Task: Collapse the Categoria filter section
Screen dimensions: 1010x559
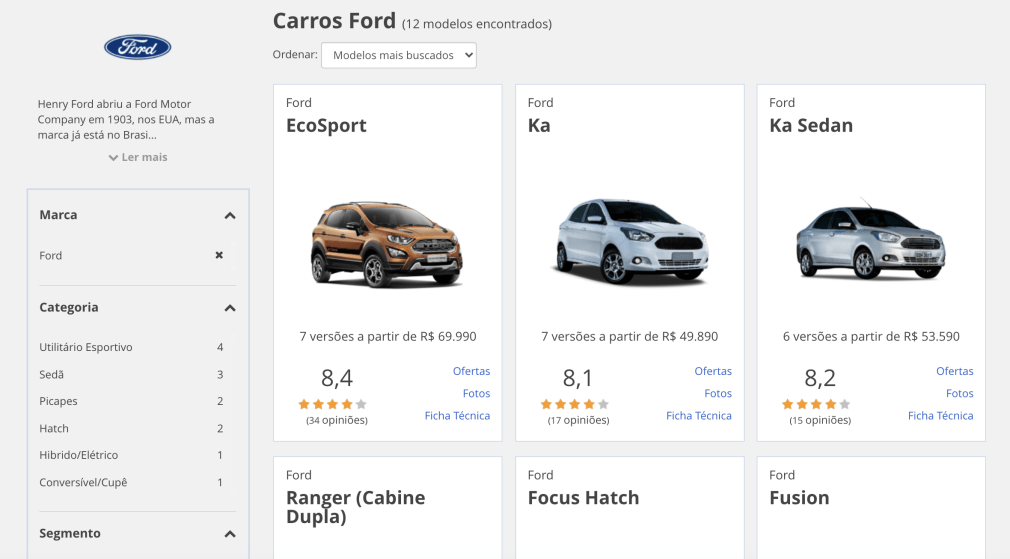Action: tap(229, 308)
